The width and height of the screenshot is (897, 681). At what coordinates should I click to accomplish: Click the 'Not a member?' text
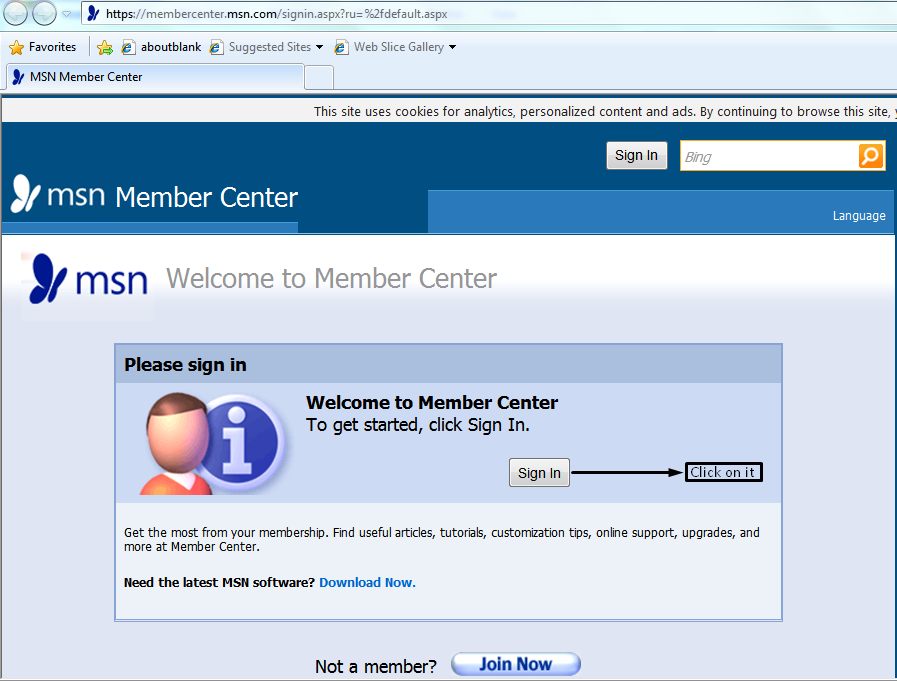point(375,667)
